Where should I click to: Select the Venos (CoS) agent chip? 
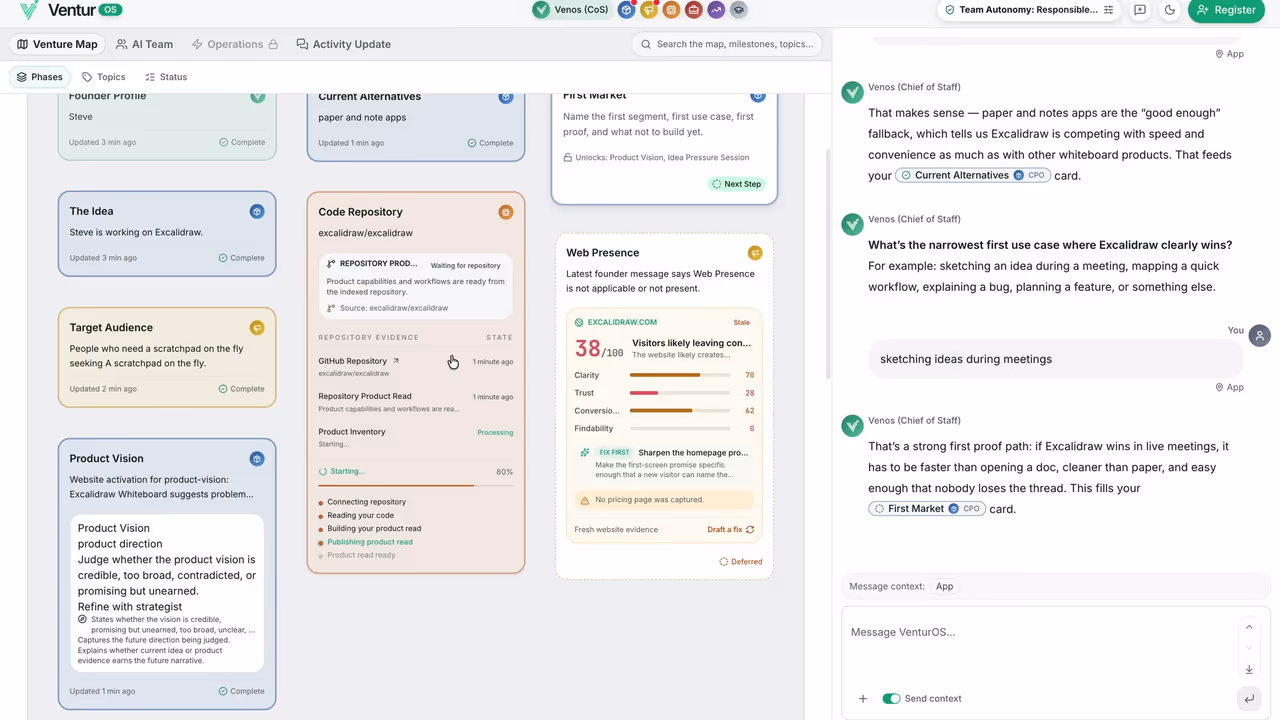(x=573, y=10)
